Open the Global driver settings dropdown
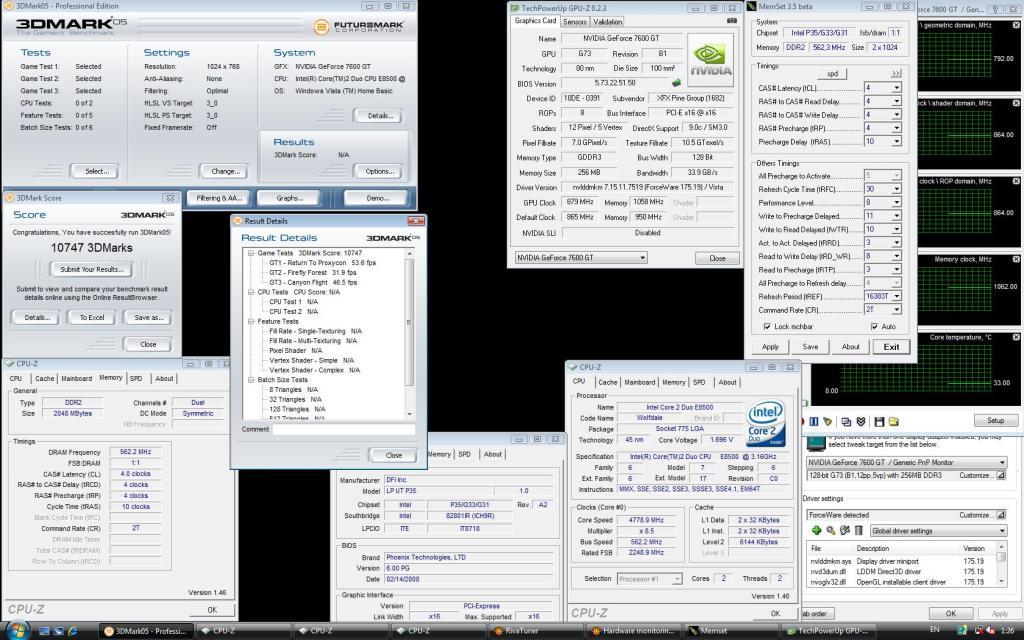Screen dimensions: 1024x640 pos(938,530)
